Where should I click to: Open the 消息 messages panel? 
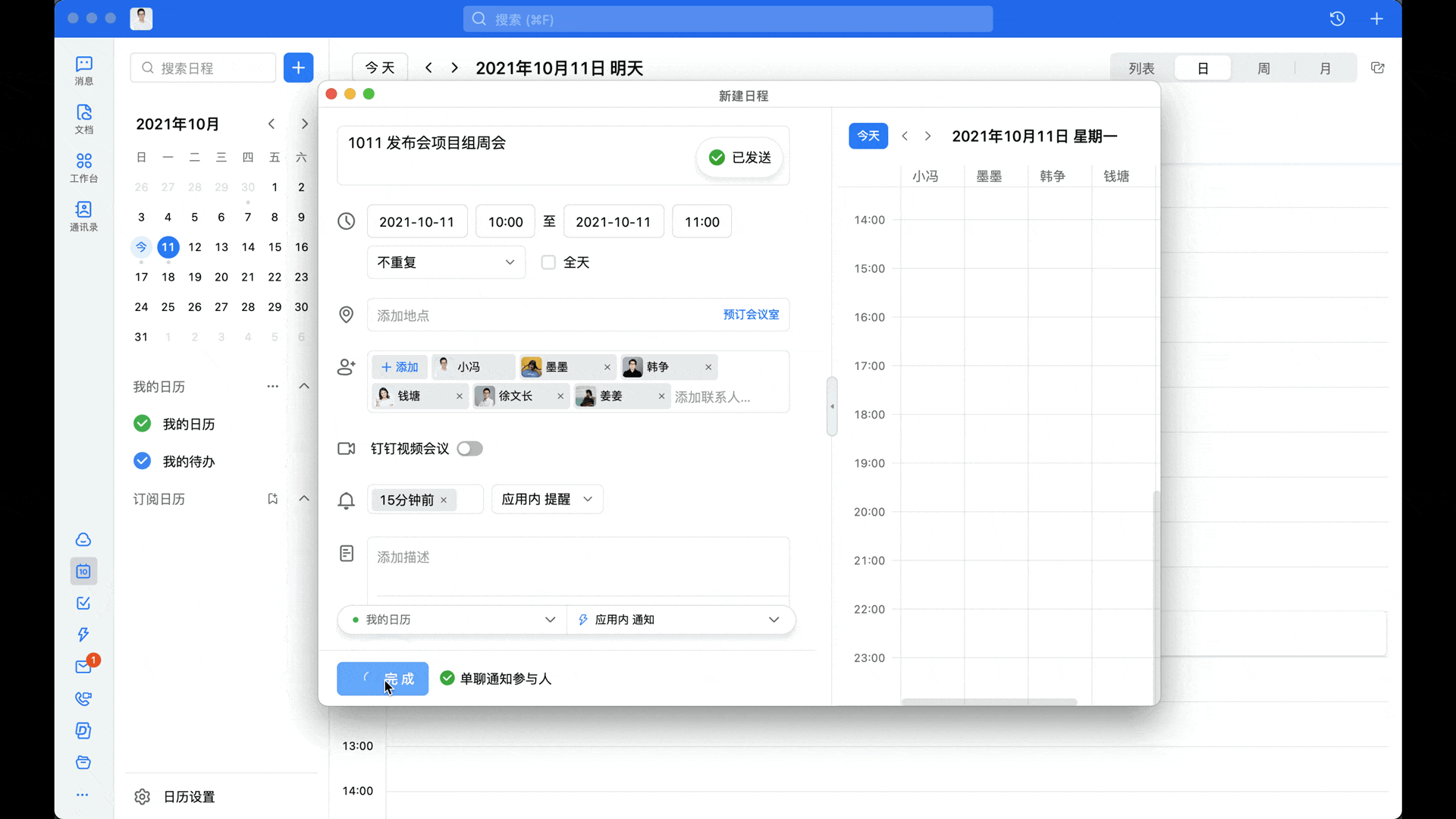(83, 70)
